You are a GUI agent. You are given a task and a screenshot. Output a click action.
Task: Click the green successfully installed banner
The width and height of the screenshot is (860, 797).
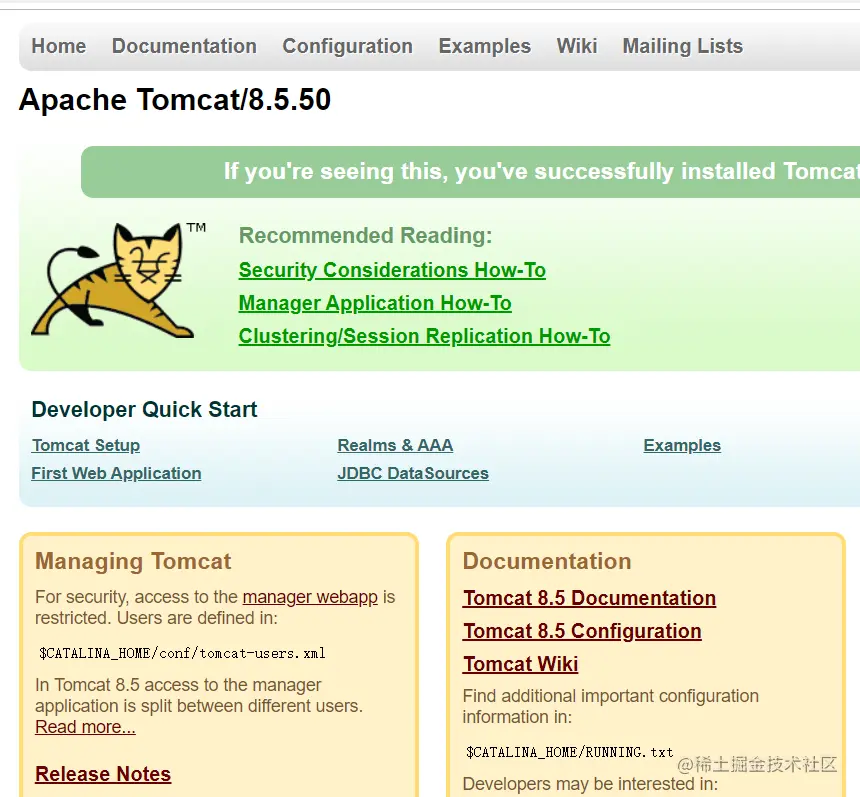[470, 172]
